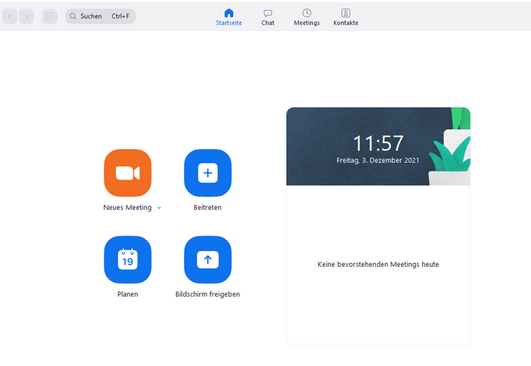Open the Chat tab
The height and width of the screenshot is (366, 531).
[x=268, y=17]
